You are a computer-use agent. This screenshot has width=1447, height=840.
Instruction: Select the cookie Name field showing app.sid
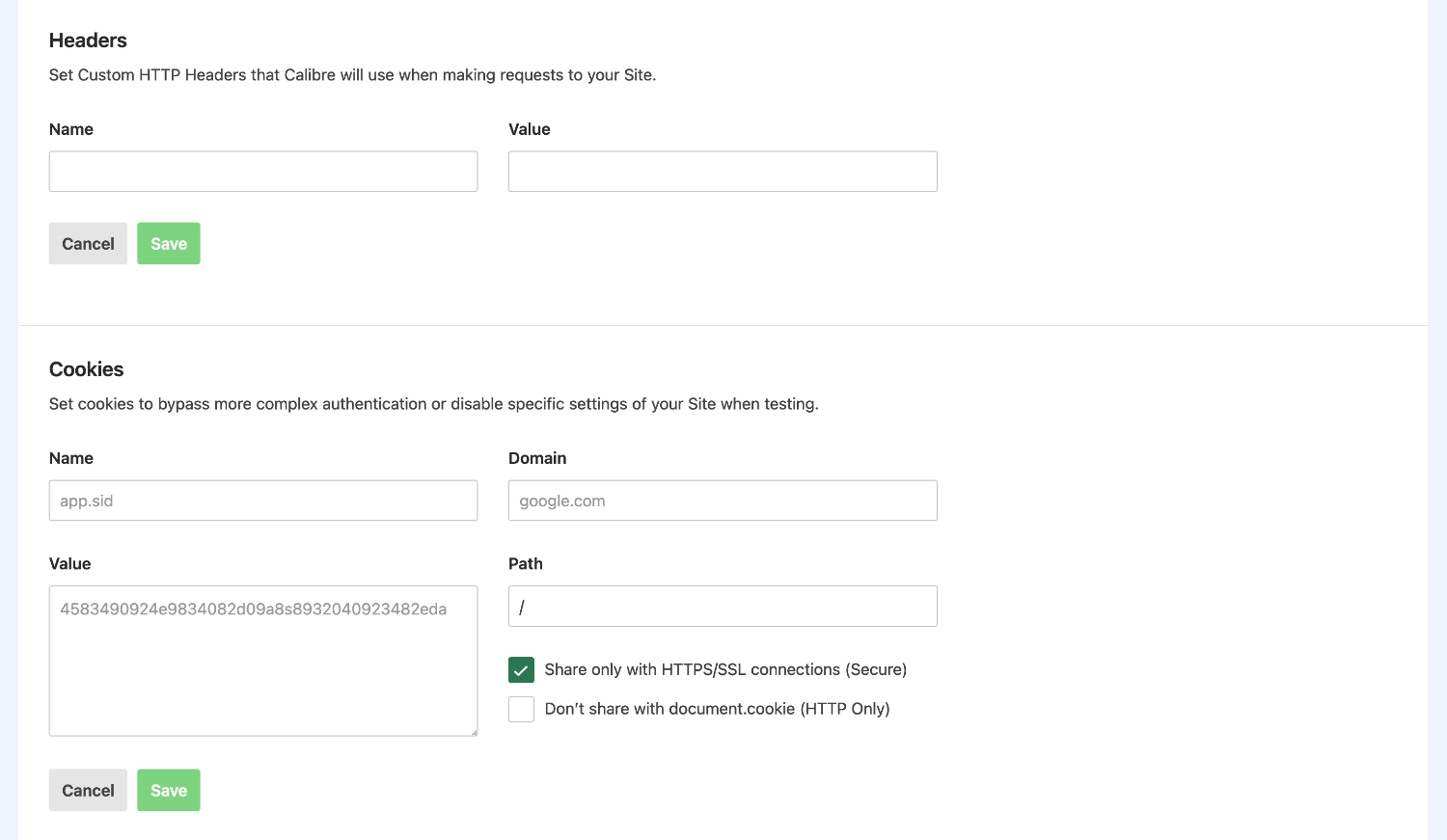(262, 500)
